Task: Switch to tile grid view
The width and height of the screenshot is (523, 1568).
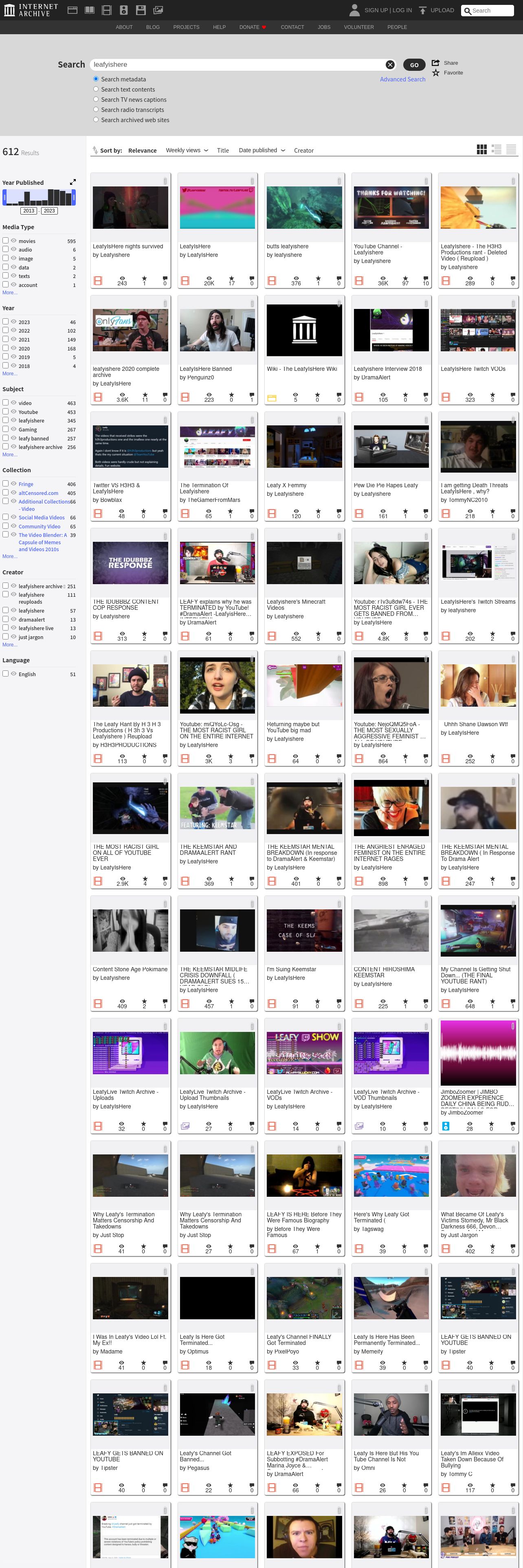Action: pos(481,150)
